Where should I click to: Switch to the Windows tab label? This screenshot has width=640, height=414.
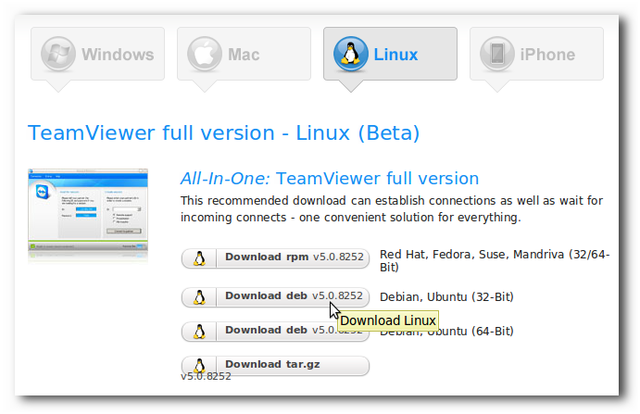point(118,55)
